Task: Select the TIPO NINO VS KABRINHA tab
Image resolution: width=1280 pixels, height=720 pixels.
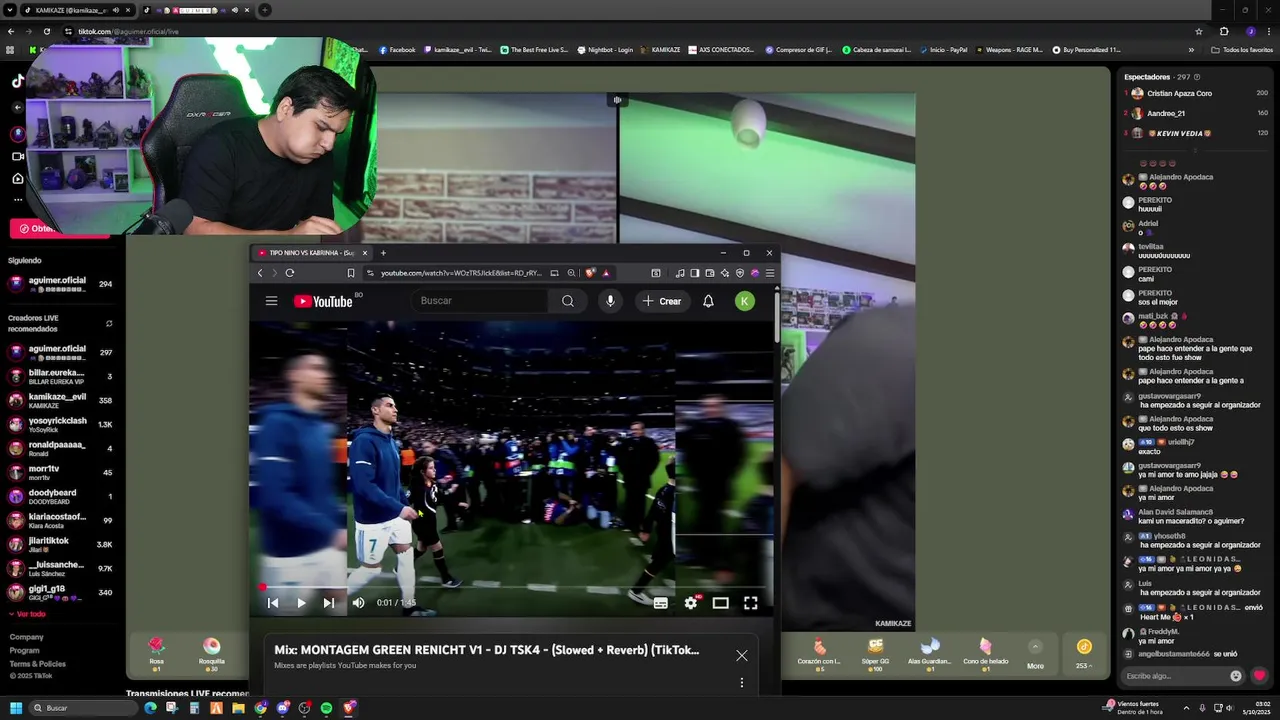Action: (312, 253)
